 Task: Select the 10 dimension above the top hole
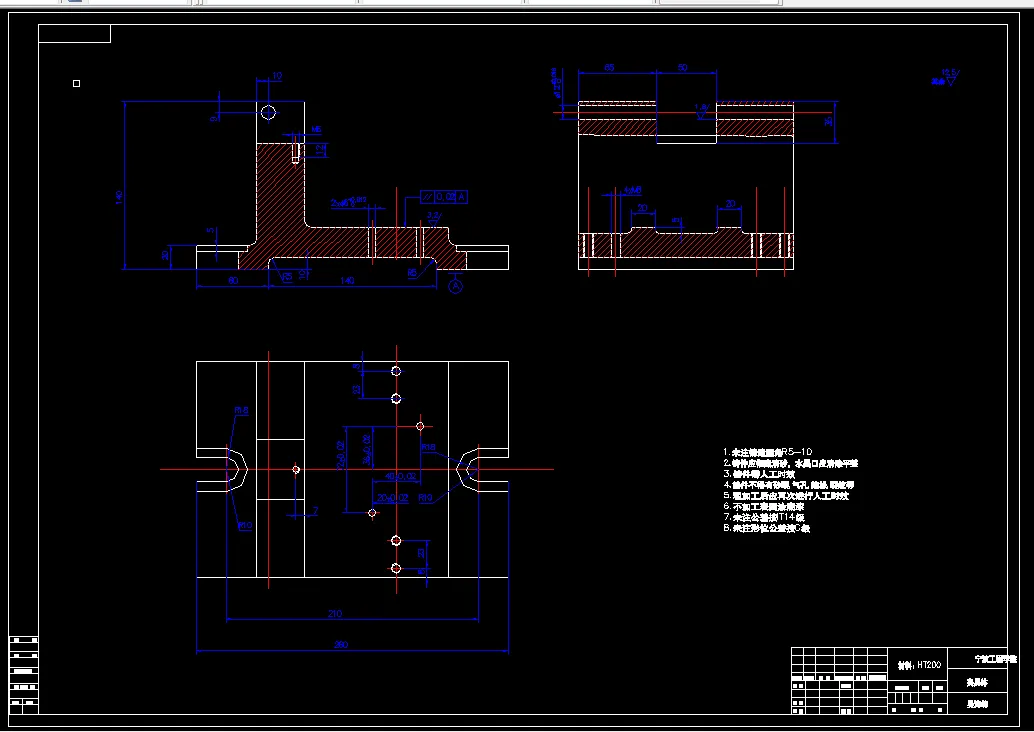point(277,76)
